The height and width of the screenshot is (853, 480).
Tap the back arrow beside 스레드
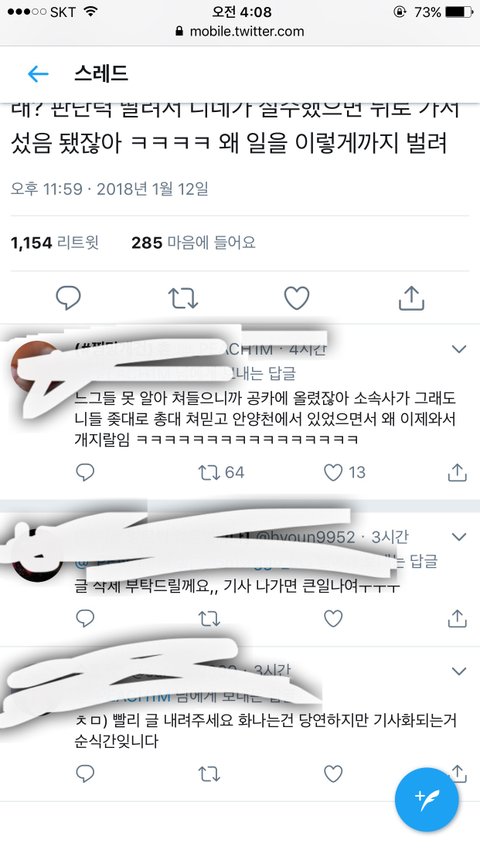point(38,73)
